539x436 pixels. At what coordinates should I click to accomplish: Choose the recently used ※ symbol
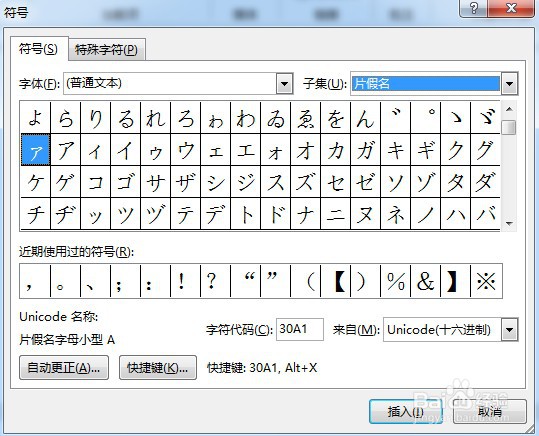[x=486, y=281]
